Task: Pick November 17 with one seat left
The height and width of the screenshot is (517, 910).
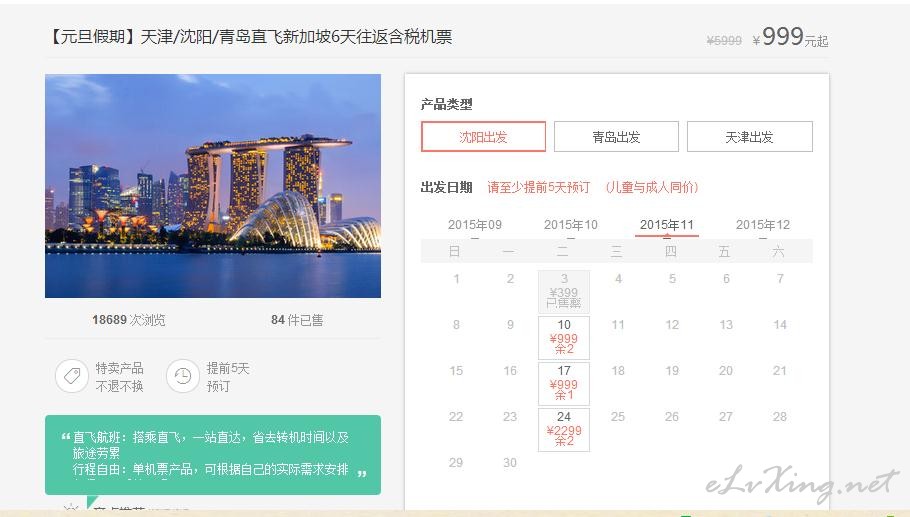Action: 564,384
